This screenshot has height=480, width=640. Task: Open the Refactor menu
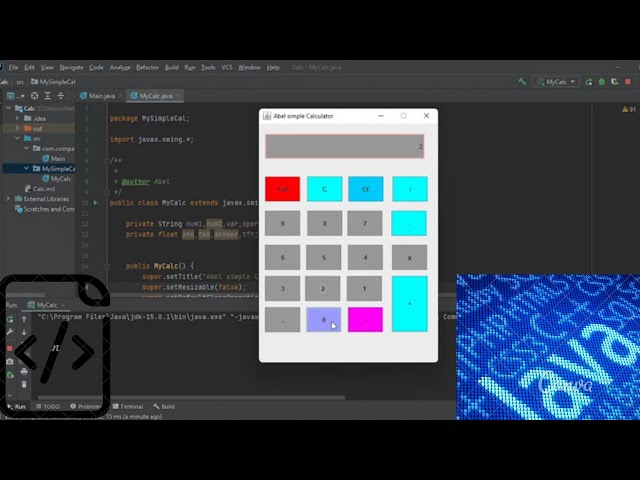147,67
